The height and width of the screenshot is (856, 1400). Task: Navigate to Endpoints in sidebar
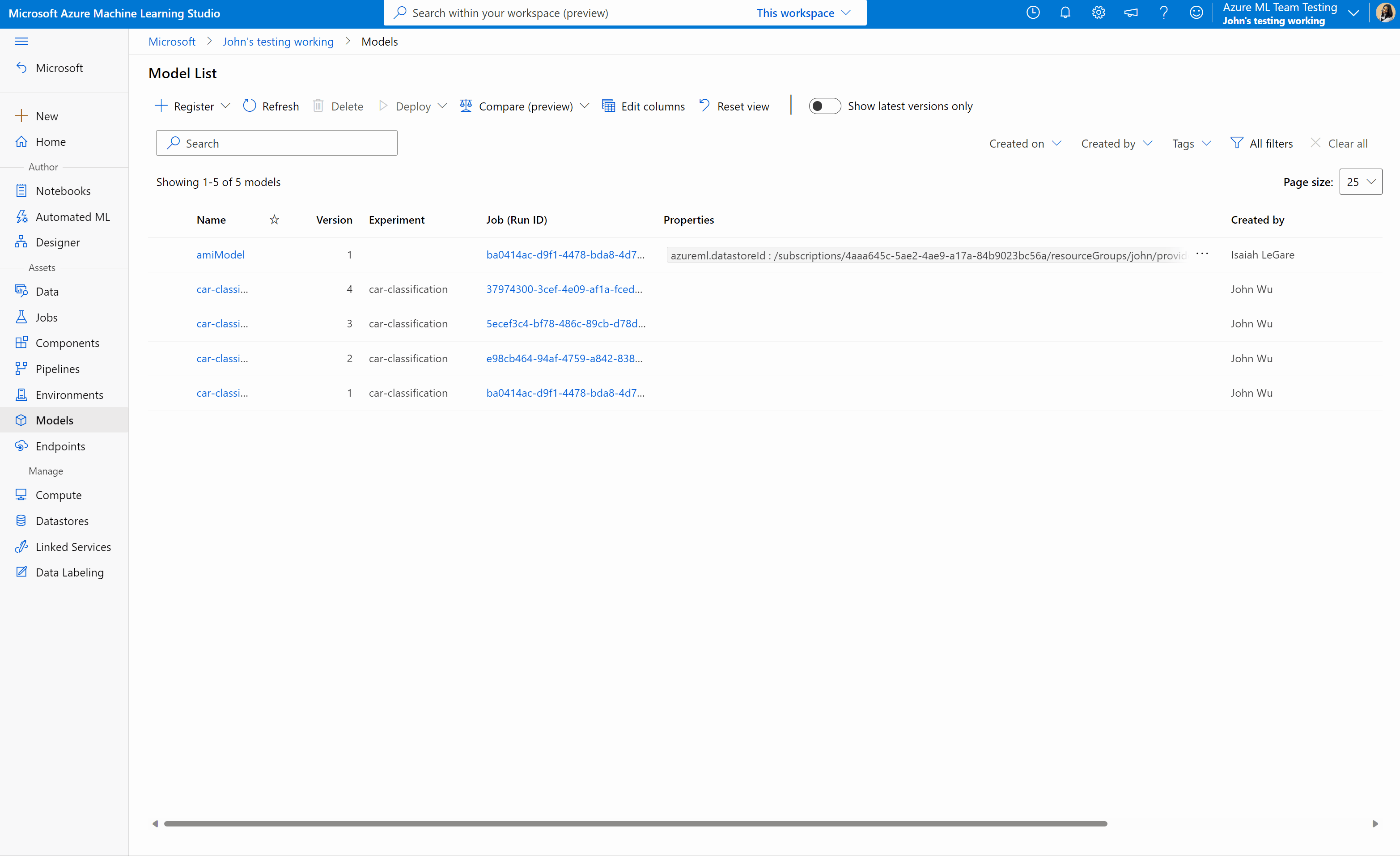pos(60,445)
